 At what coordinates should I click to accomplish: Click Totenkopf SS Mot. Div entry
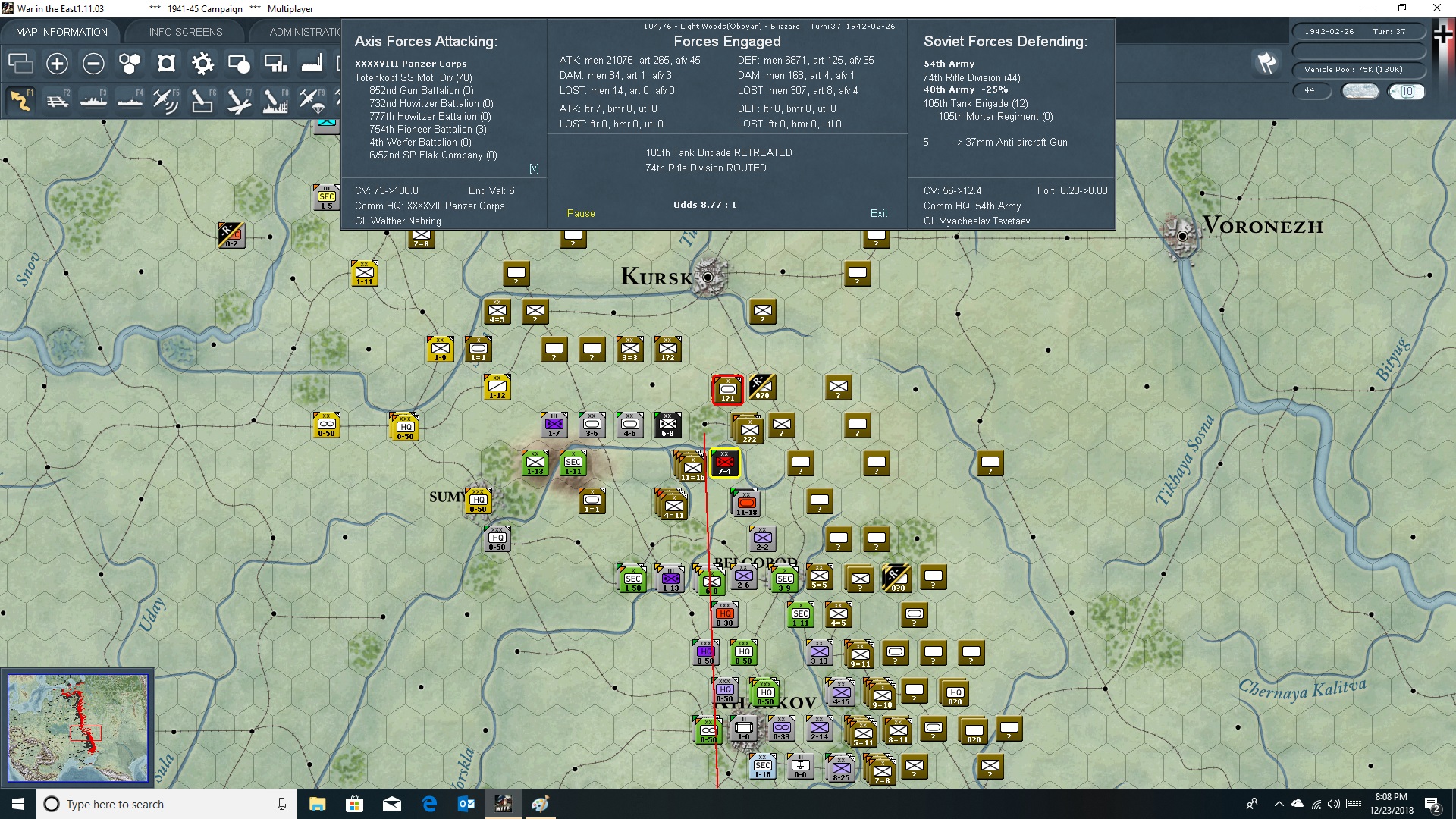coord(413,77)
